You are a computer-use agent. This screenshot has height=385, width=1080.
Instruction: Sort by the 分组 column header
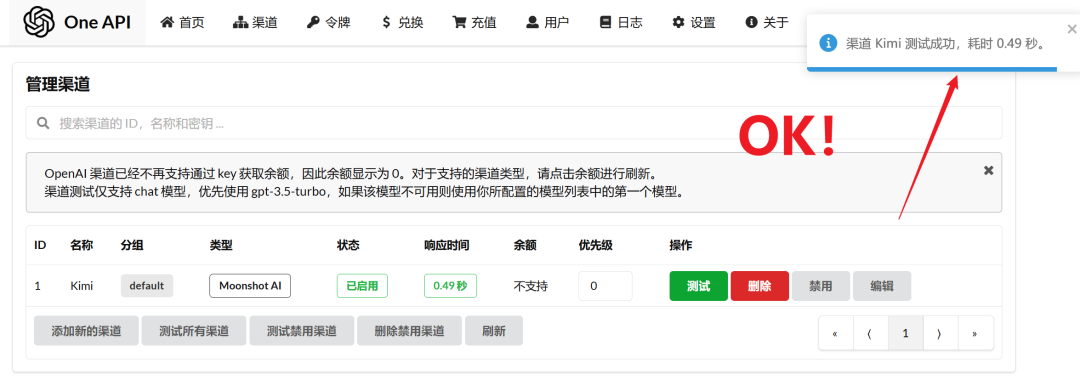coord(132,245)
